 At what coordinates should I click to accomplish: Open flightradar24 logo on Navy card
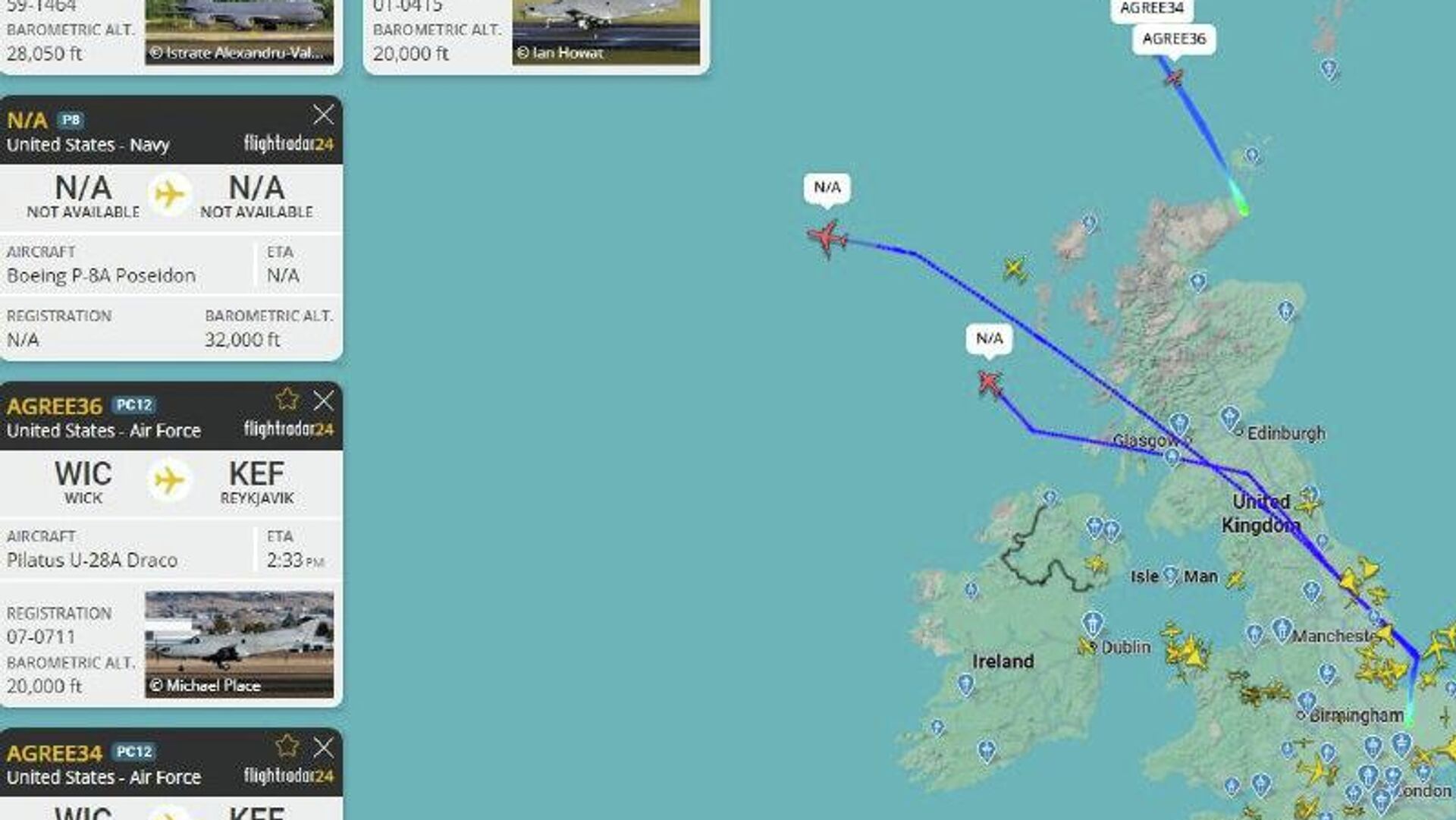[x=288, y=143]
